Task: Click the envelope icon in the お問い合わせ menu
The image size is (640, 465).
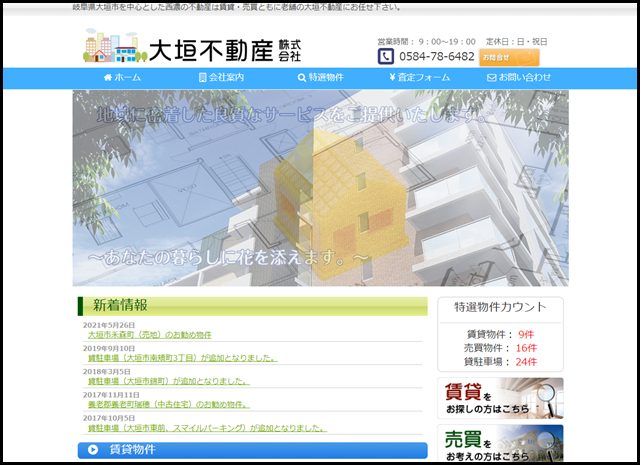Action: point(491,78)
